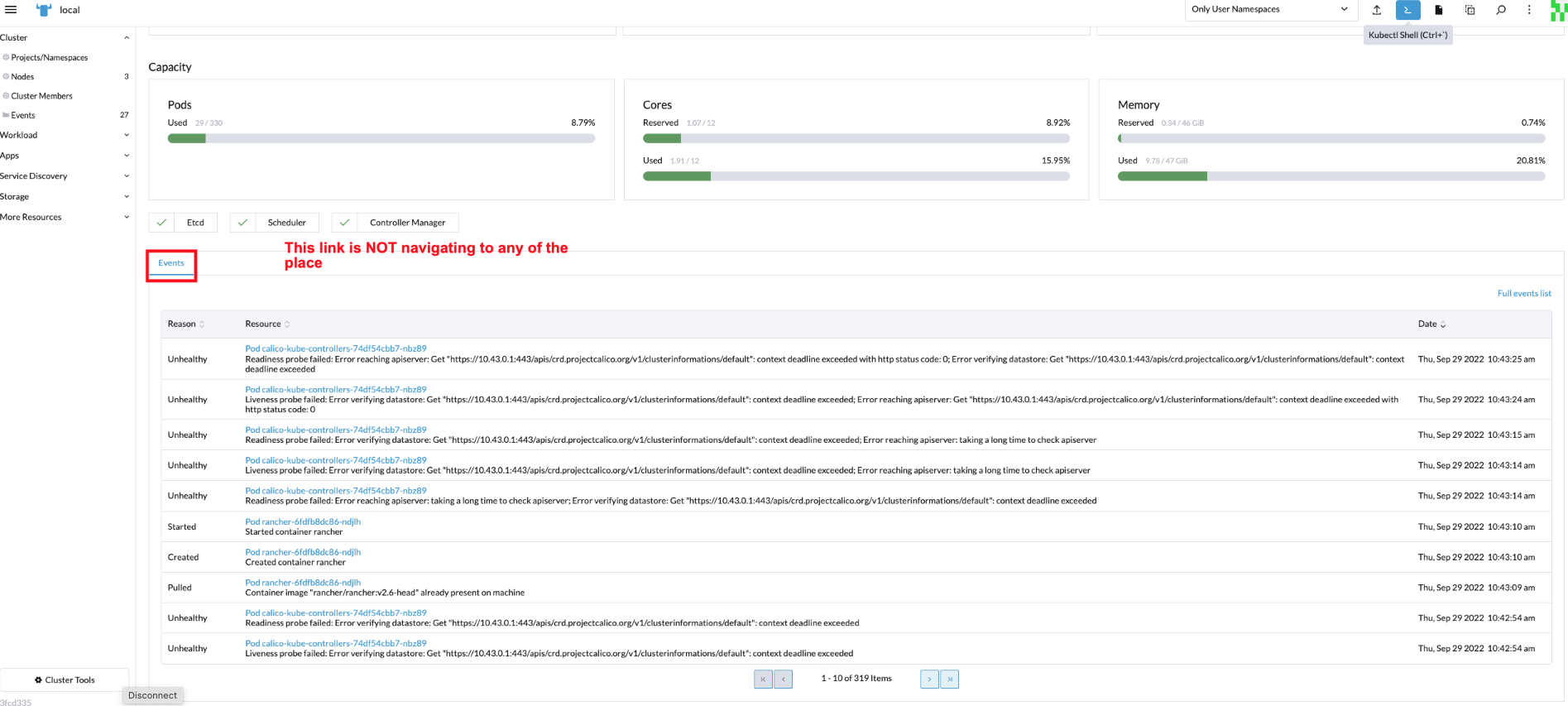Sort events by Reason column
Screen dimensions: 1568x706
[186, 324]
